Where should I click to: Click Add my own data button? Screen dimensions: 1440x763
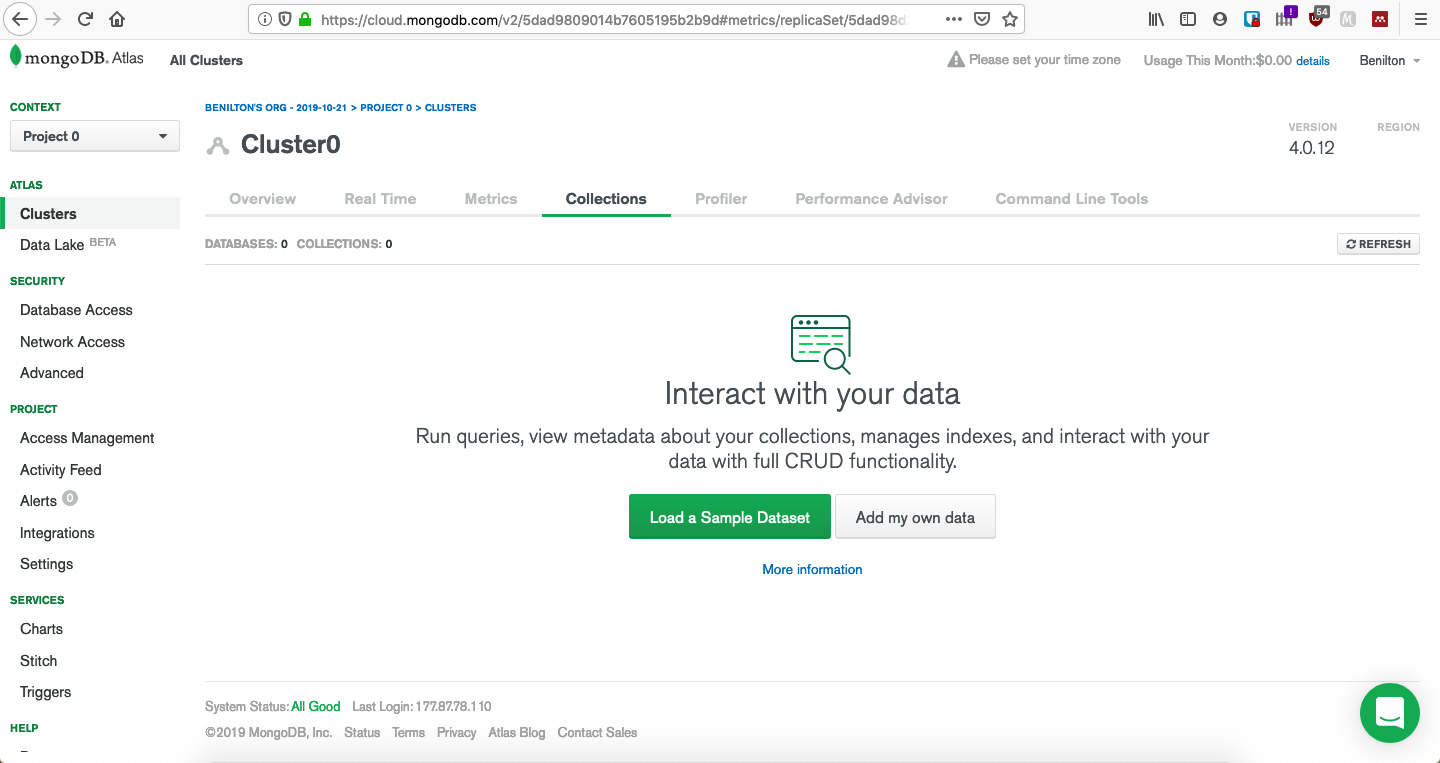point(915,517)
